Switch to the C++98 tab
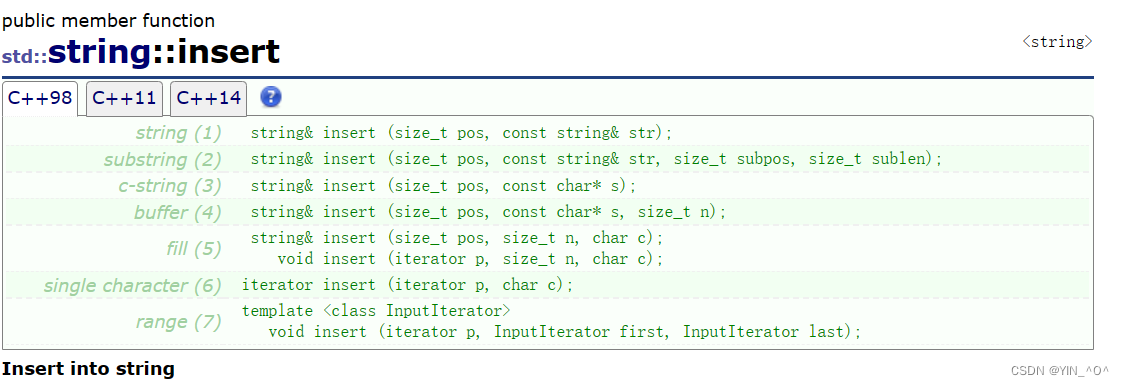This screenshot has width=1124, height=386. coord(39,98)
